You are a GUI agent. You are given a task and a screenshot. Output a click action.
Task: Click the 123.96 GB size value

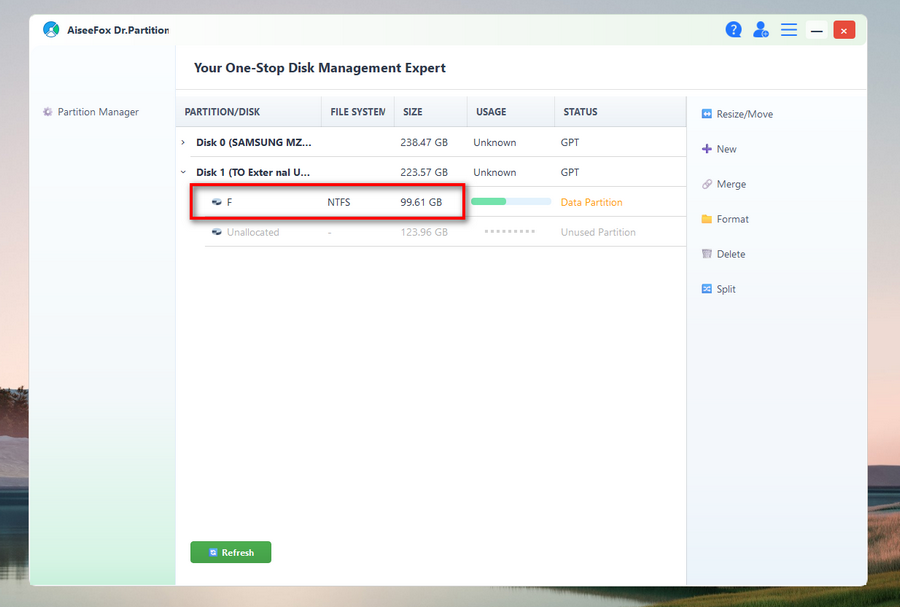pos(424,232)
